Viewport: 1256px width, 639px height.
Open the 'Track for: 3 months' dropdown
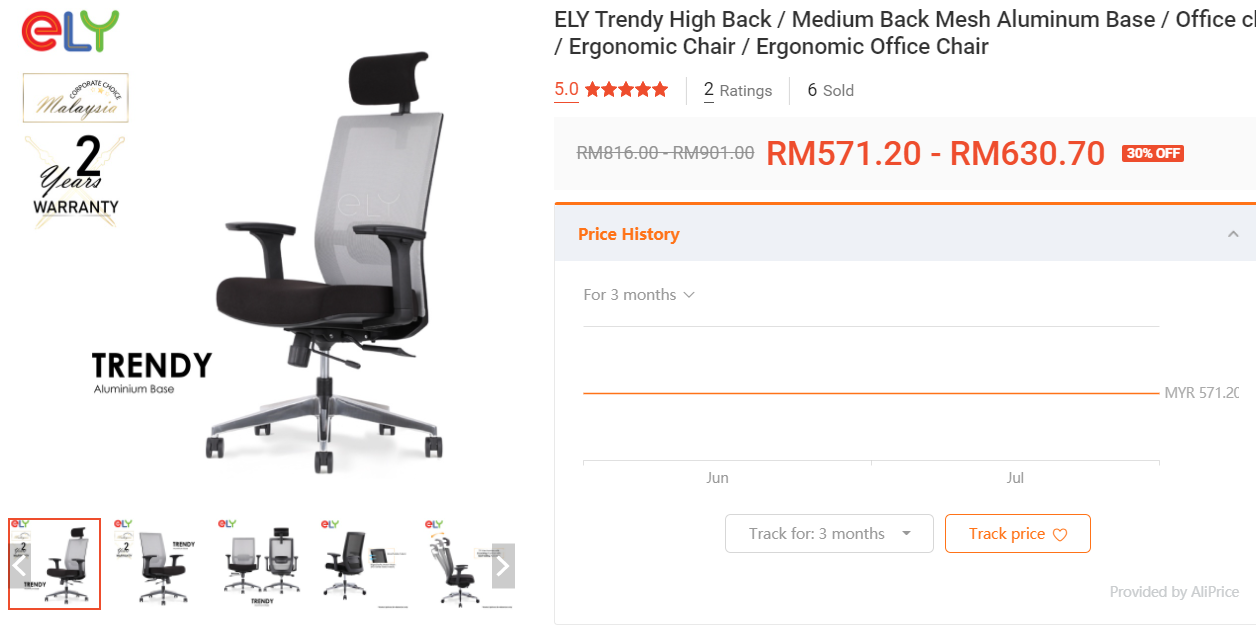(829, 534)
